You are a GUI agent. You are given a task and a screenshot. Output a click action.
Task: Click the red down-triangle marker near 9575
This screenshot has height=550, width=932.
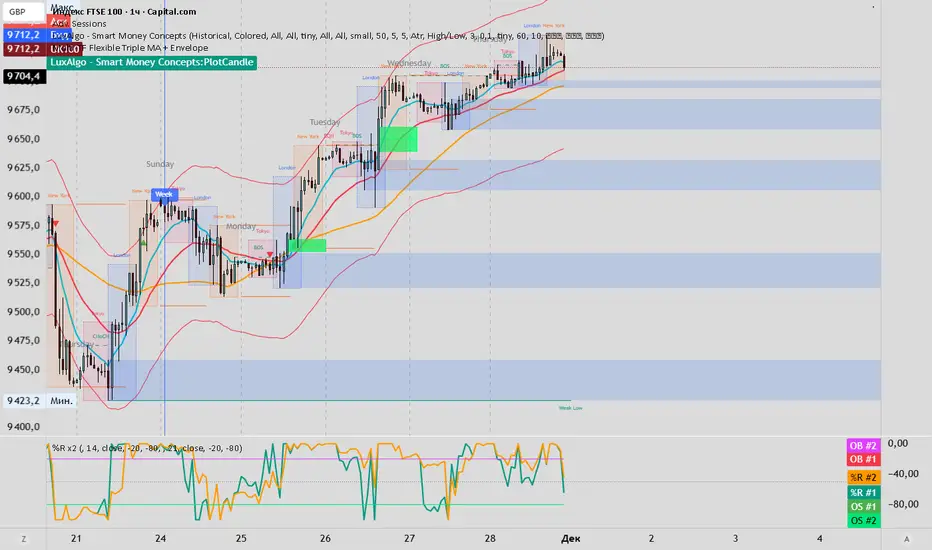pos(55,224)
